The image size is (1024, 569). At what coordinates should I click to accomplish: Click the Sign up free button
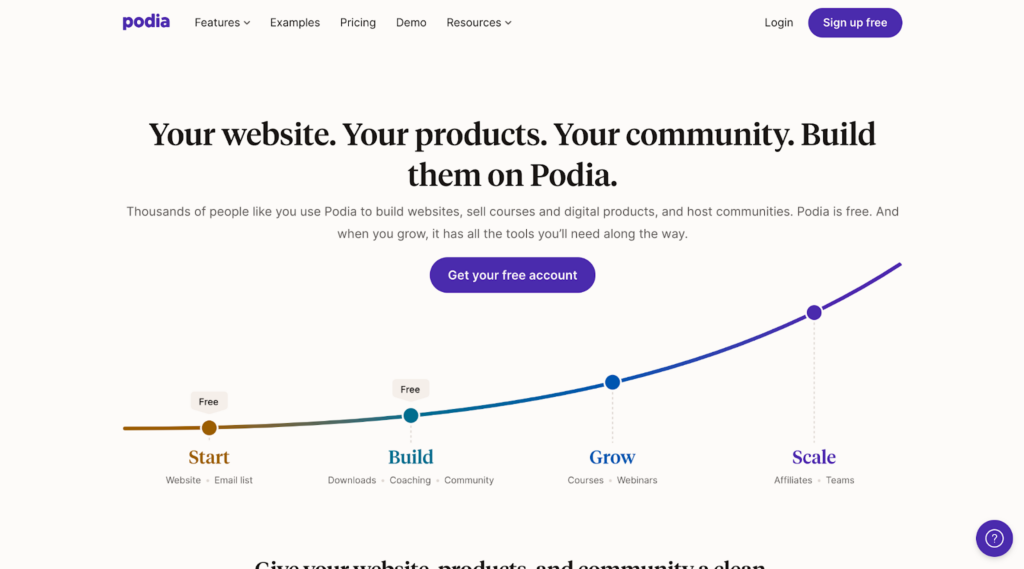click(x=855, y=23)
